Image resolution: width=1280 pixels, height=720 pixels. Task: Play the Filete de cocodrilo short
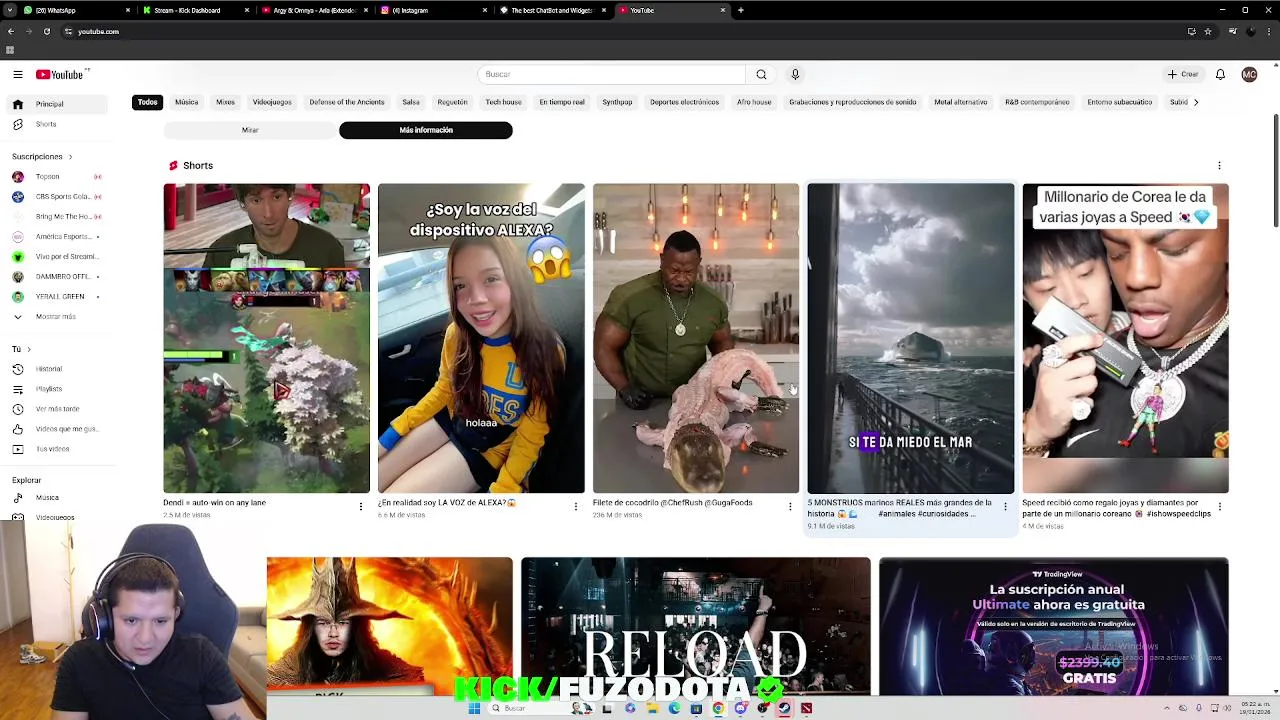(x=696, y=338)
